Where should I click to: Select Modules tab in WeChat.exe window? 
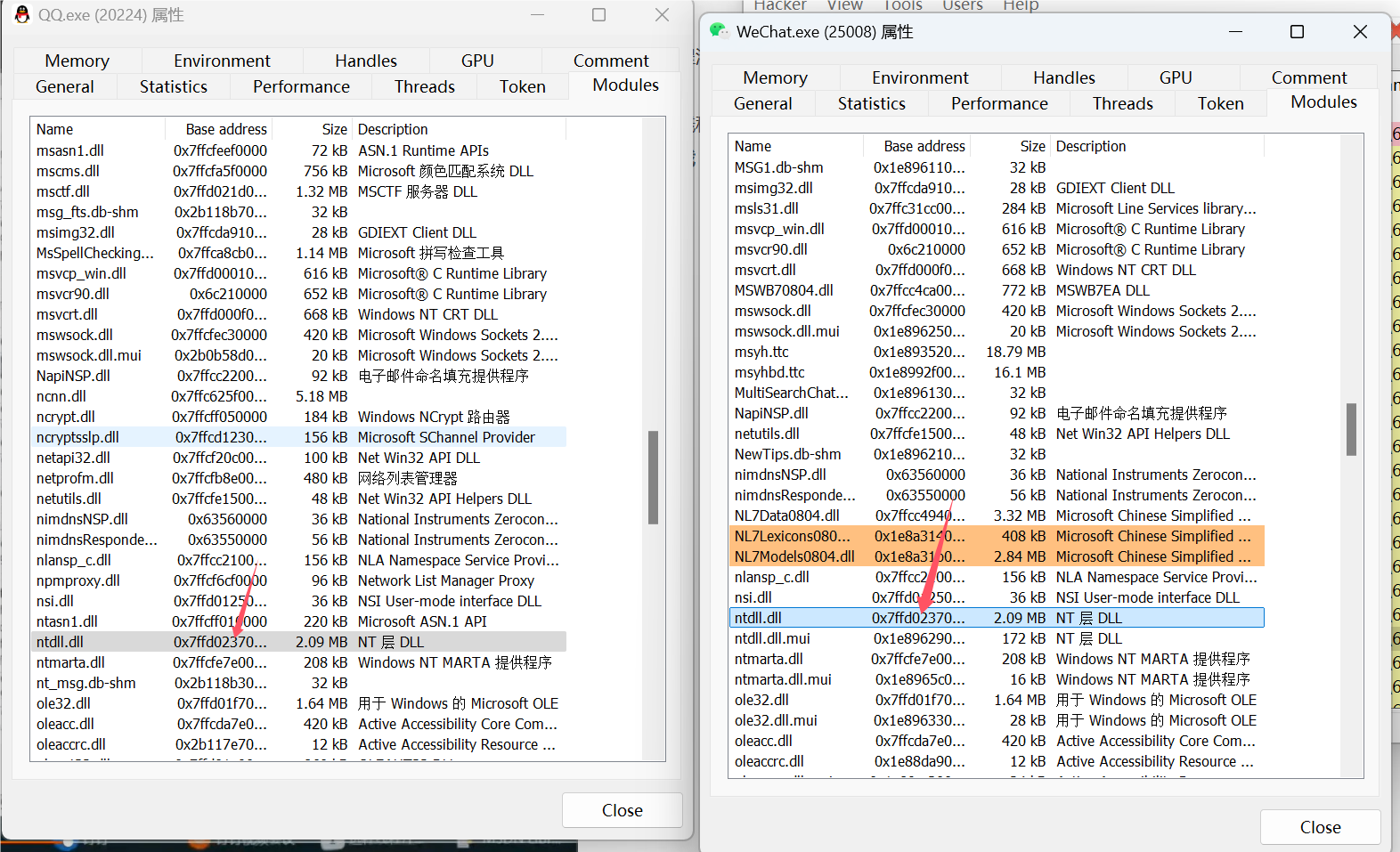pyautogui.click(x=1324, y=101)
